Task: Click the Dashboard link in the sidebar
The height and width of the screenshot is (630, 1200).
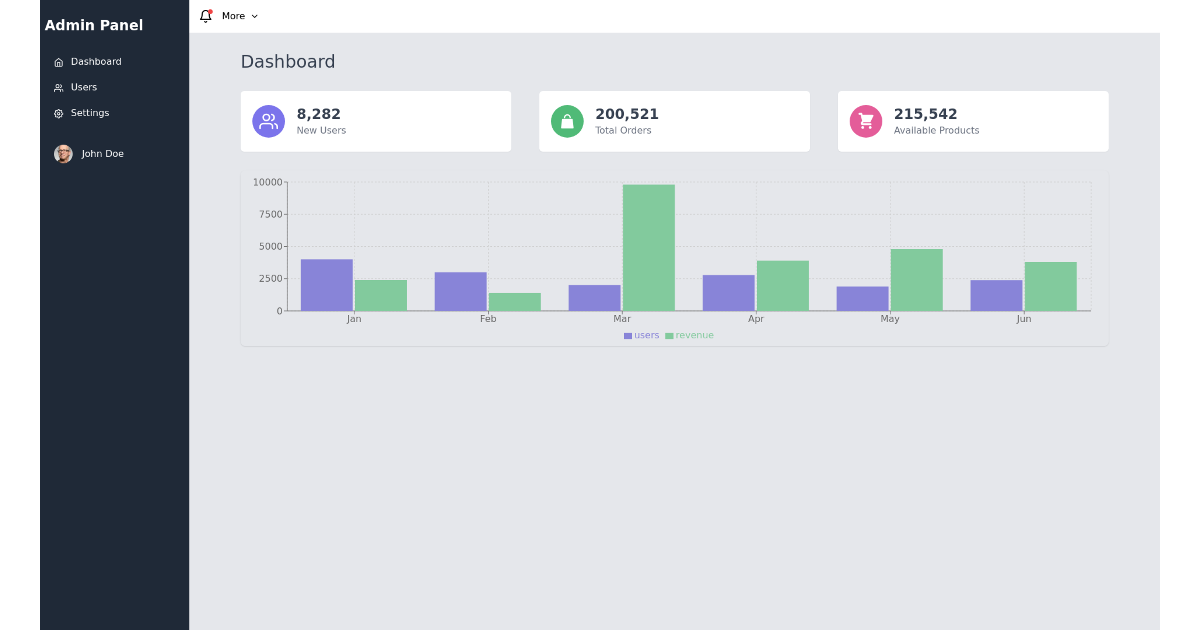Action: 95,61
